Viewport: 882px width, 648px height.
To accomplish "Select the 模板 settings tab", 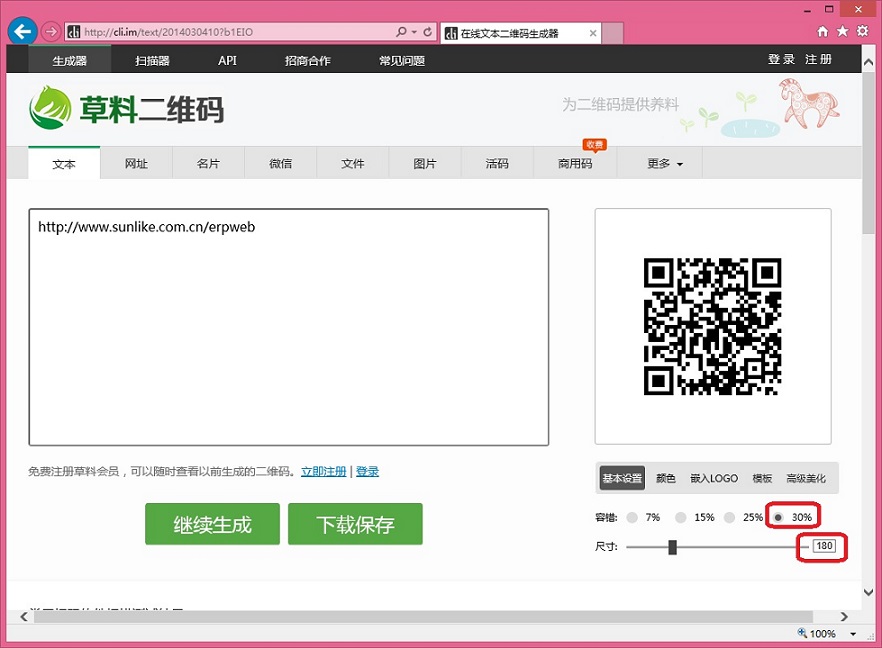I will [x=762, y=478].
